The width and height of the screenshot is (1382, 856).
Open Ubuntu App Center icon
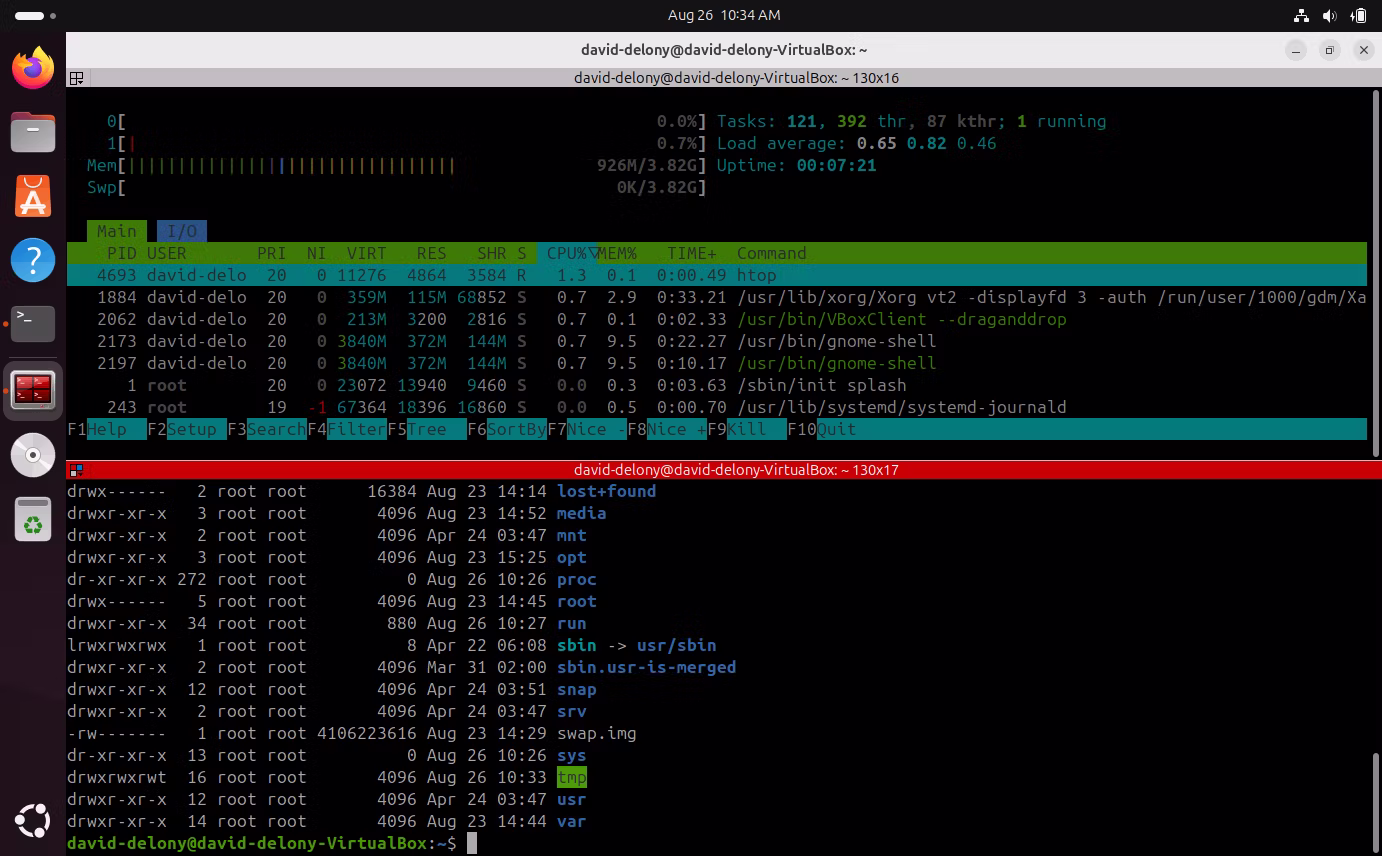tap(33, 196)
